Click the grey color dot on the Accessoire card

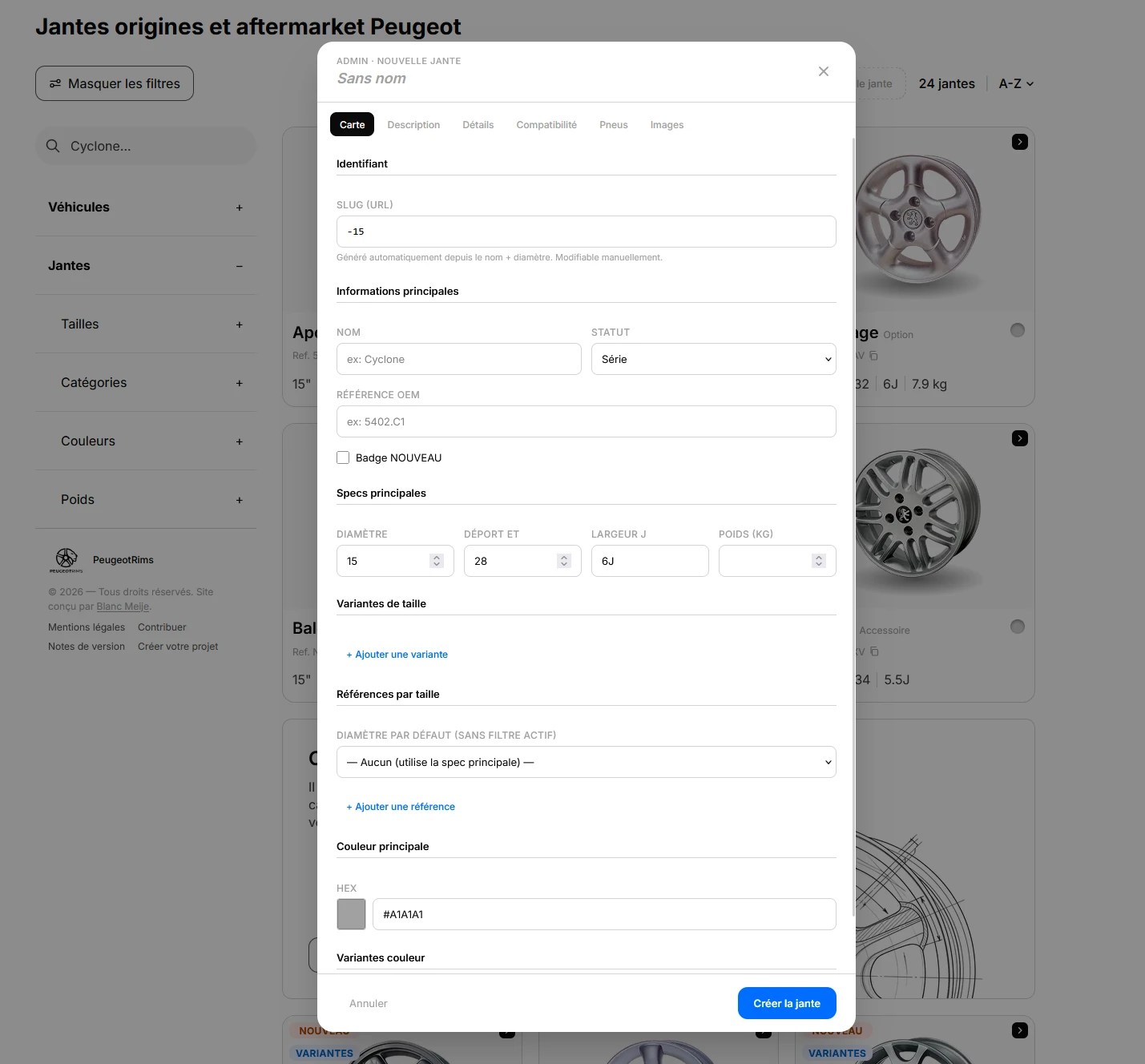[1018, 627]
